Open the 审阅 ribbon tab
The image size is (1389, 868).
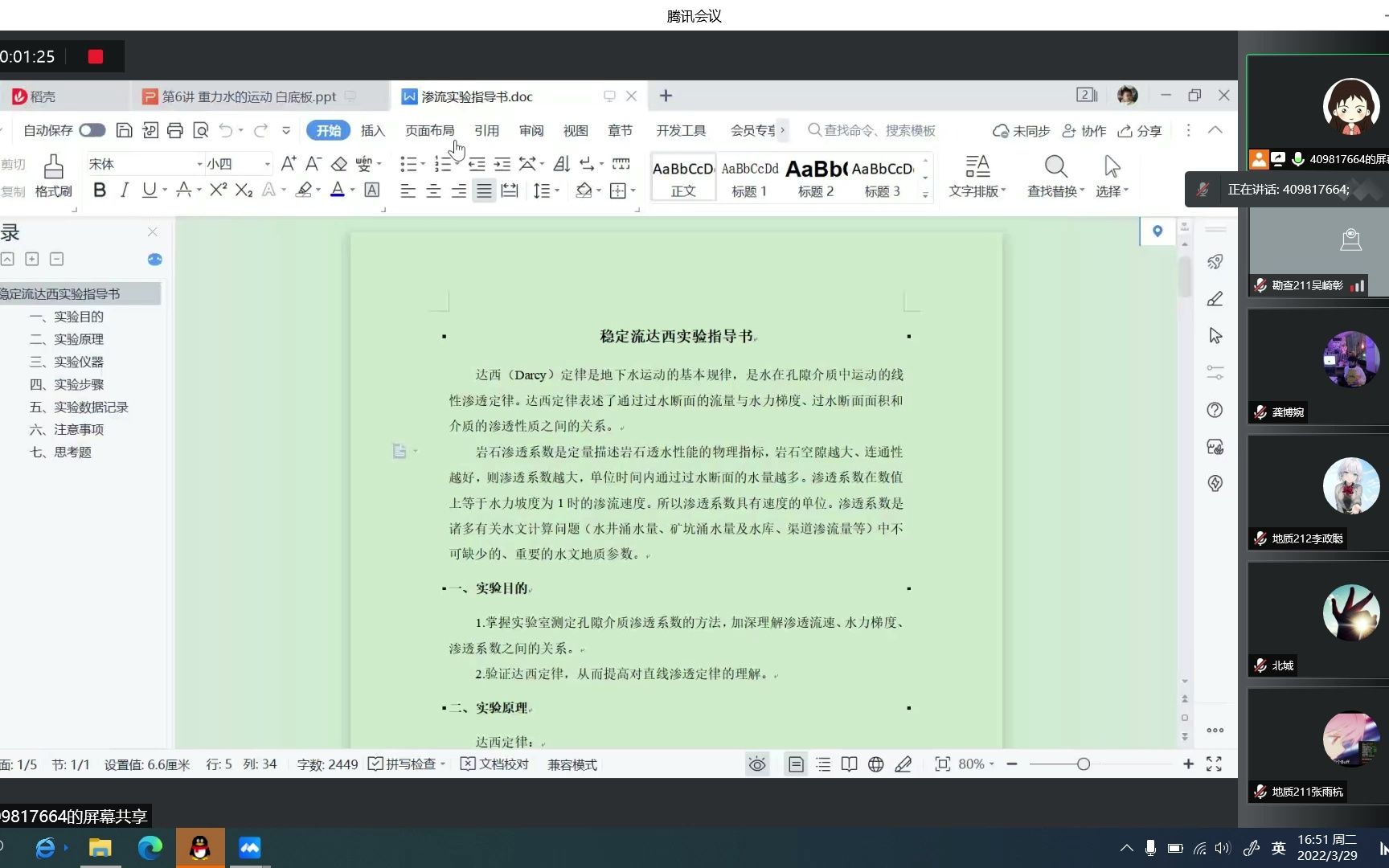point(531,130)
